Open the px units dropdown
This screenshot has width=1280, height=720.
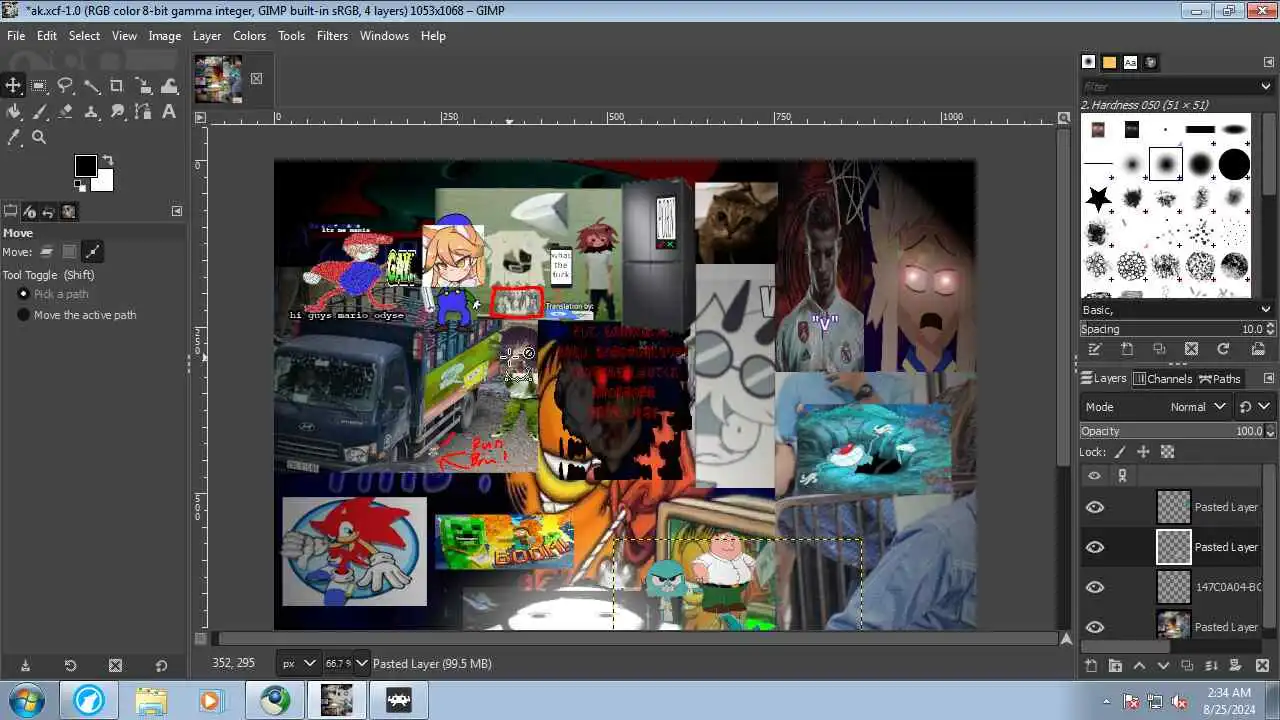(x=298, y=663)
